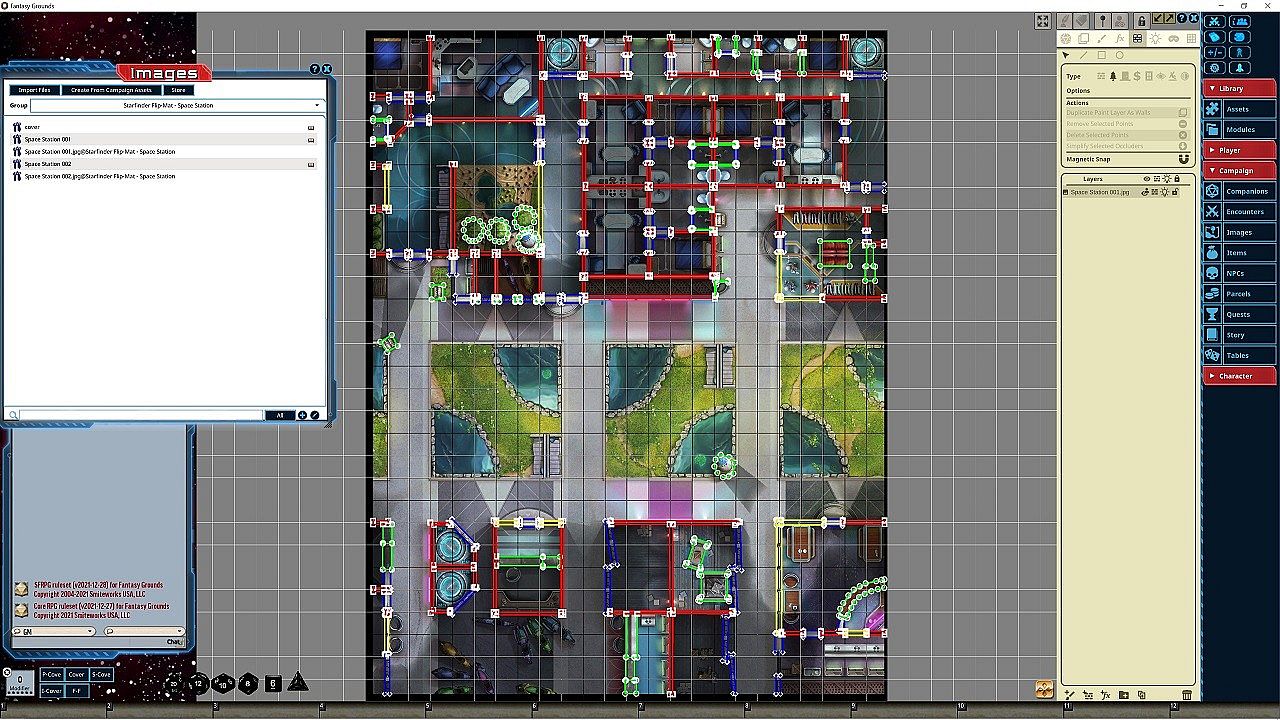Click the fx effects toolbar icon
Image resolution: width=1280 pixels, height=720 pixels.
tap(1120, 38)
